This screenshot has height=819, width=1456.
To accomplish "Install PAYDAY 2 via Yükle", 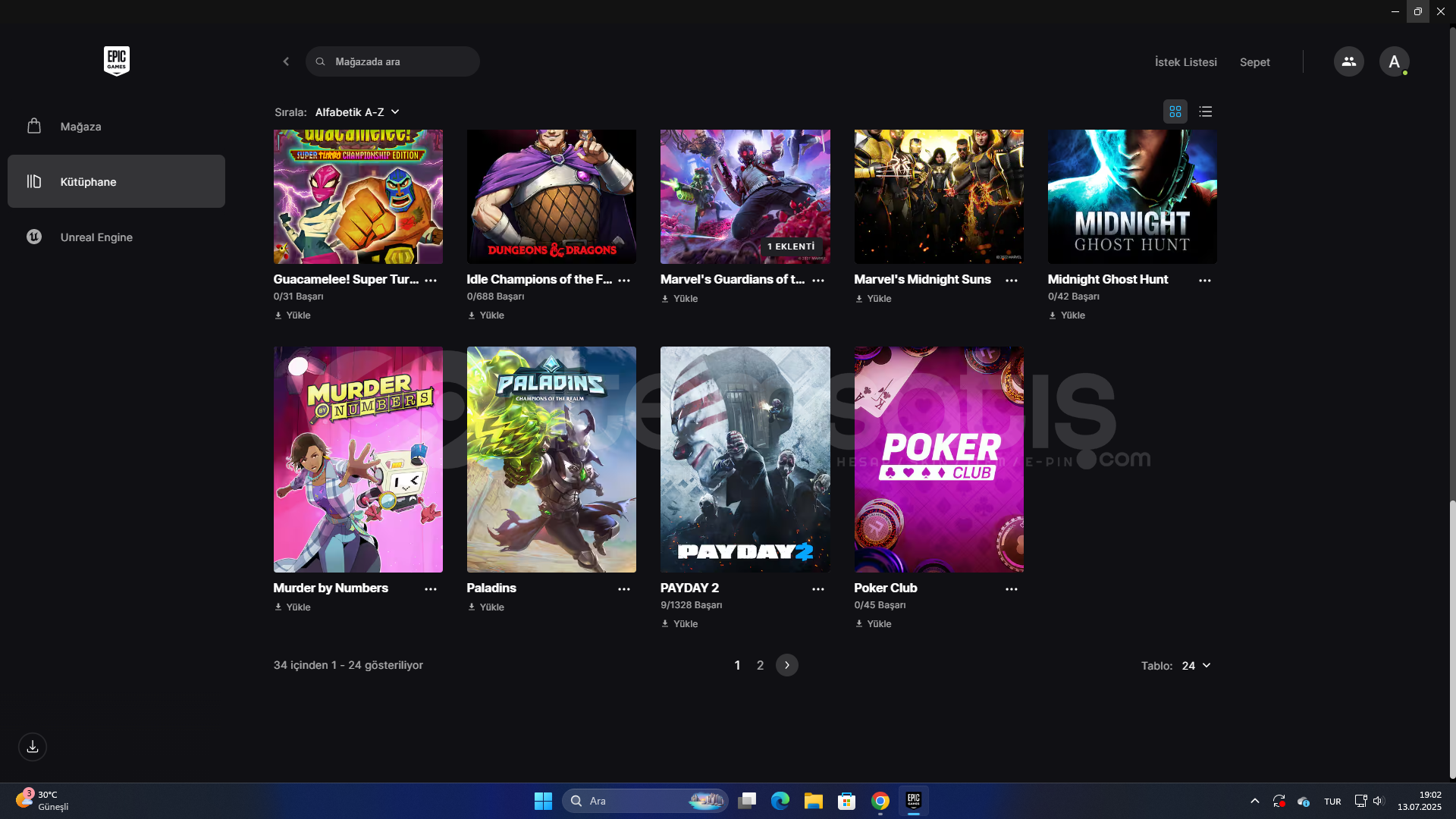I will (679, 624).
